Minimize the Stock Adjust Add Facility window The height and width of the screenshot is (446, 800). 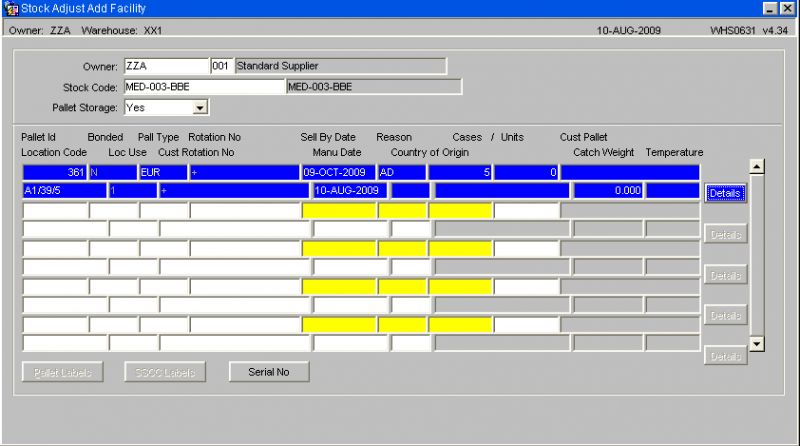click(770, 8)
